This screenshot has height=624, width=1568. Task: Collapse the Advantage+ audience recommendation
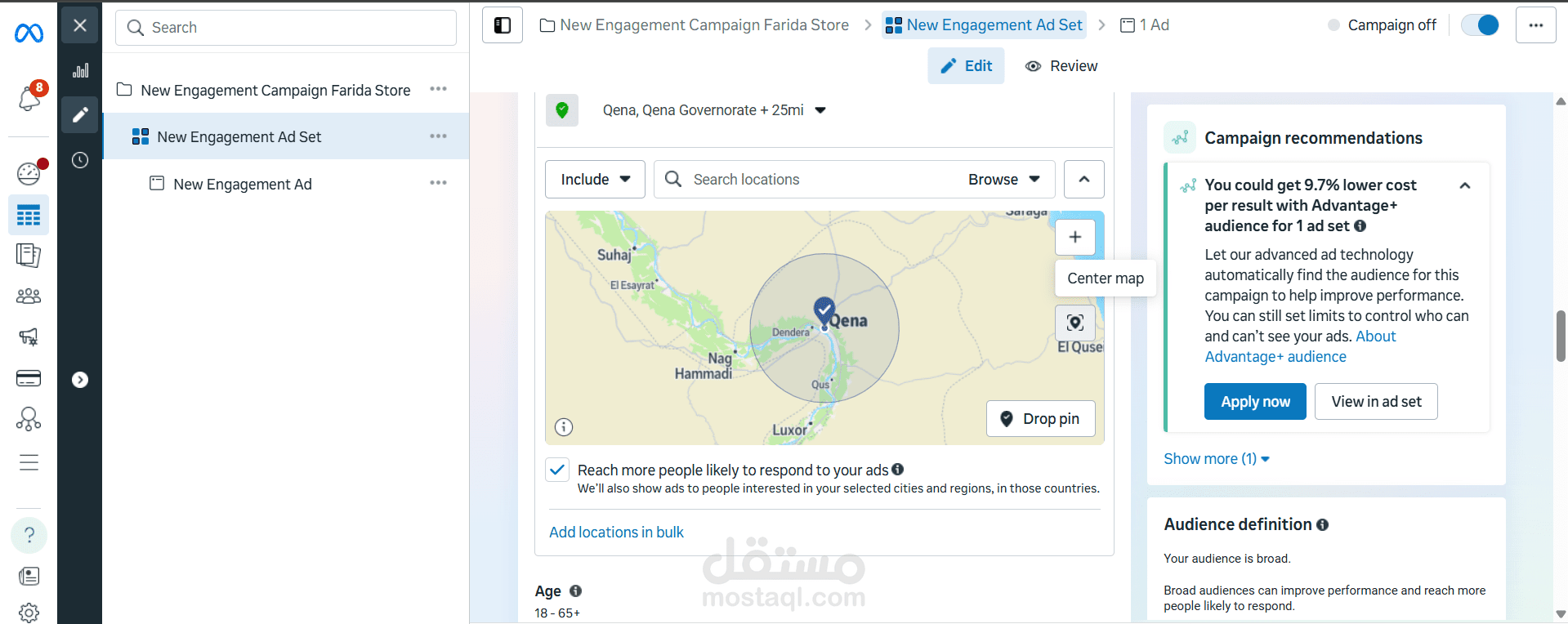pyautogui.click(x=1465, y=186)
